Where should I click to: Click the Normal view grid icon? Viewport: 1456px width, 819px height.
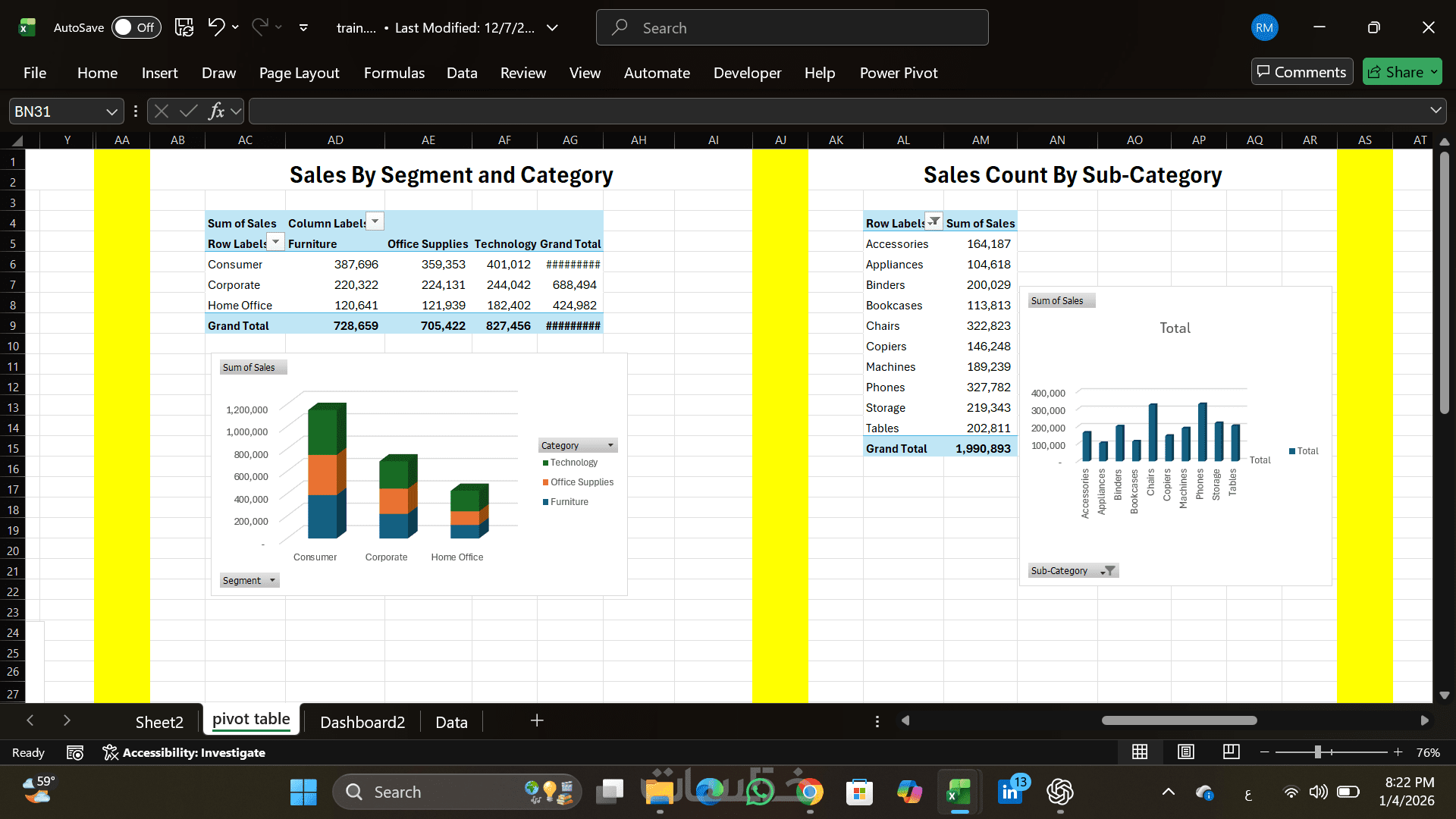(1139, 752)
